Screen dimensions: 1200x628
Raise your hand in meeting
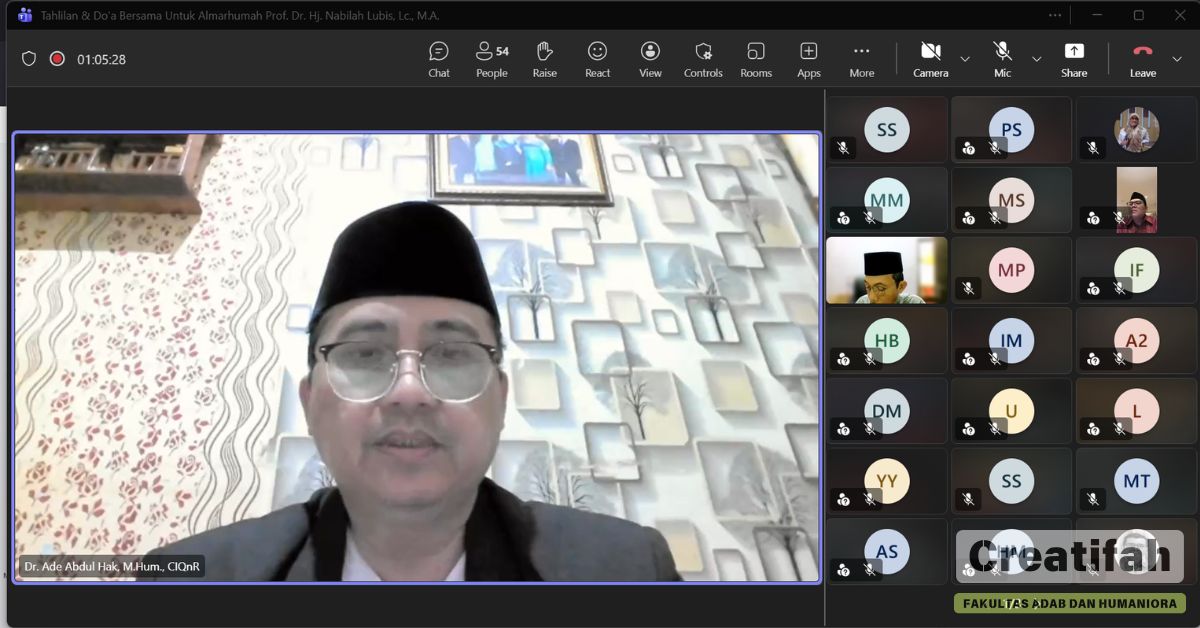[x=544, y=59]
